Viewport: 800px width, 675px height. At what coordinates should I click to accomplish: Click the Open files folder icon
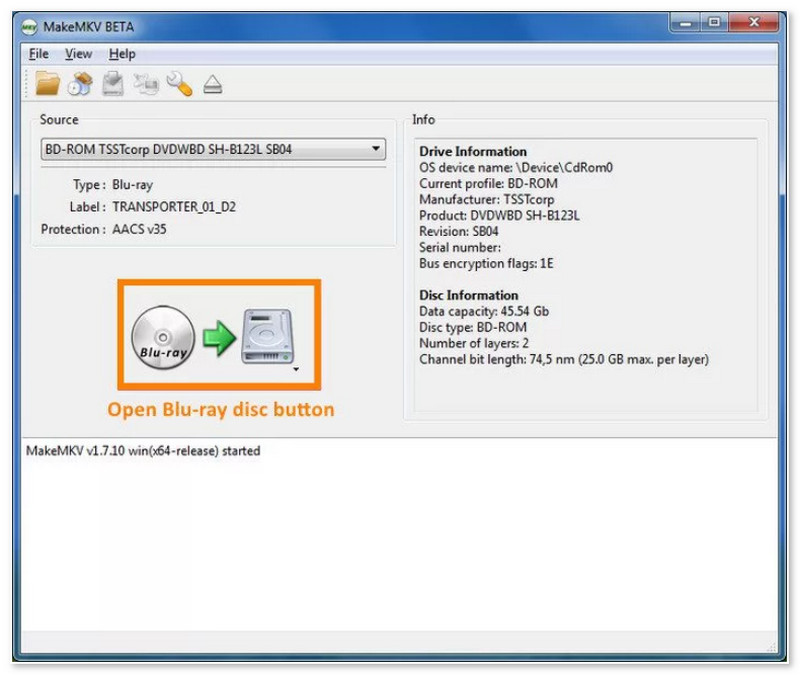(x=47, y=84)
